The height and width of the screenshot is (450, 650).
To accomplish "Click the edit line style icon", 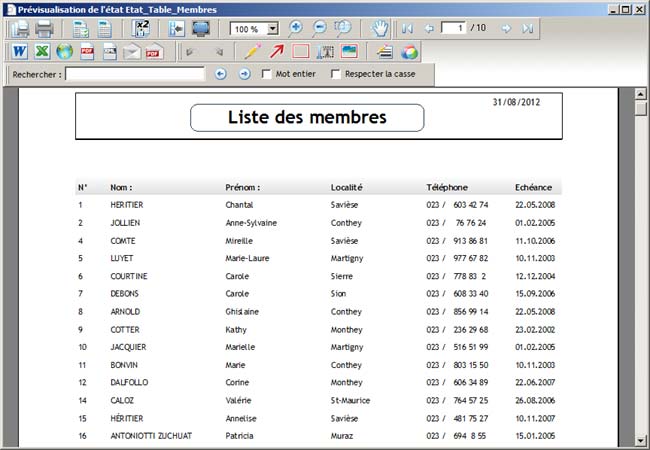I will point(385,52).
